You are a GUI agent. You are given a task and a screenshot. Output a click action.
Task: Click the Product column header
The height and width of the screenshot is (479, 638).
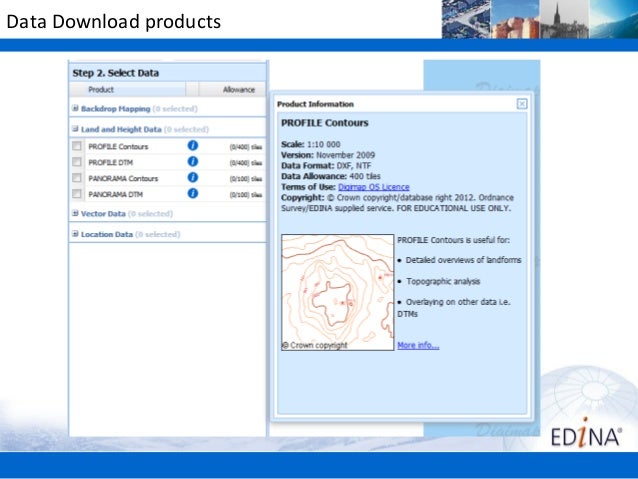pyautogui.click(x=127, y=90)
